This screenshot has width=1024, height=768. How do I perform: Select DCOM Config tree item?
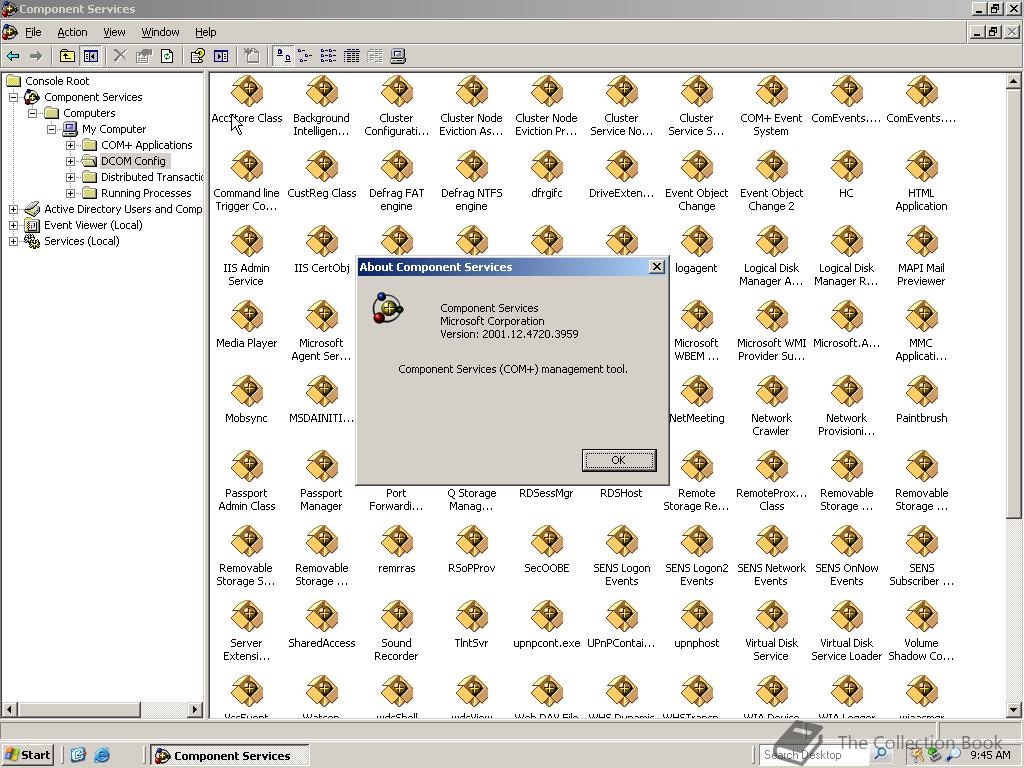coord(133,161)
